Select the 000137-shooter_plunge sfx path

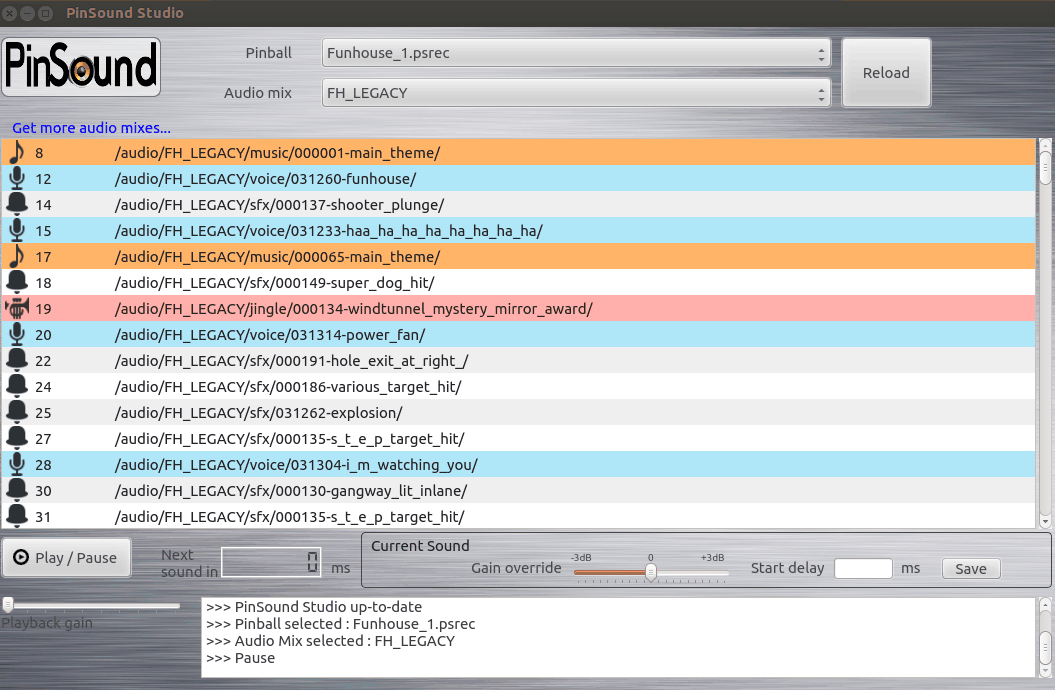[x=279, y=204]
